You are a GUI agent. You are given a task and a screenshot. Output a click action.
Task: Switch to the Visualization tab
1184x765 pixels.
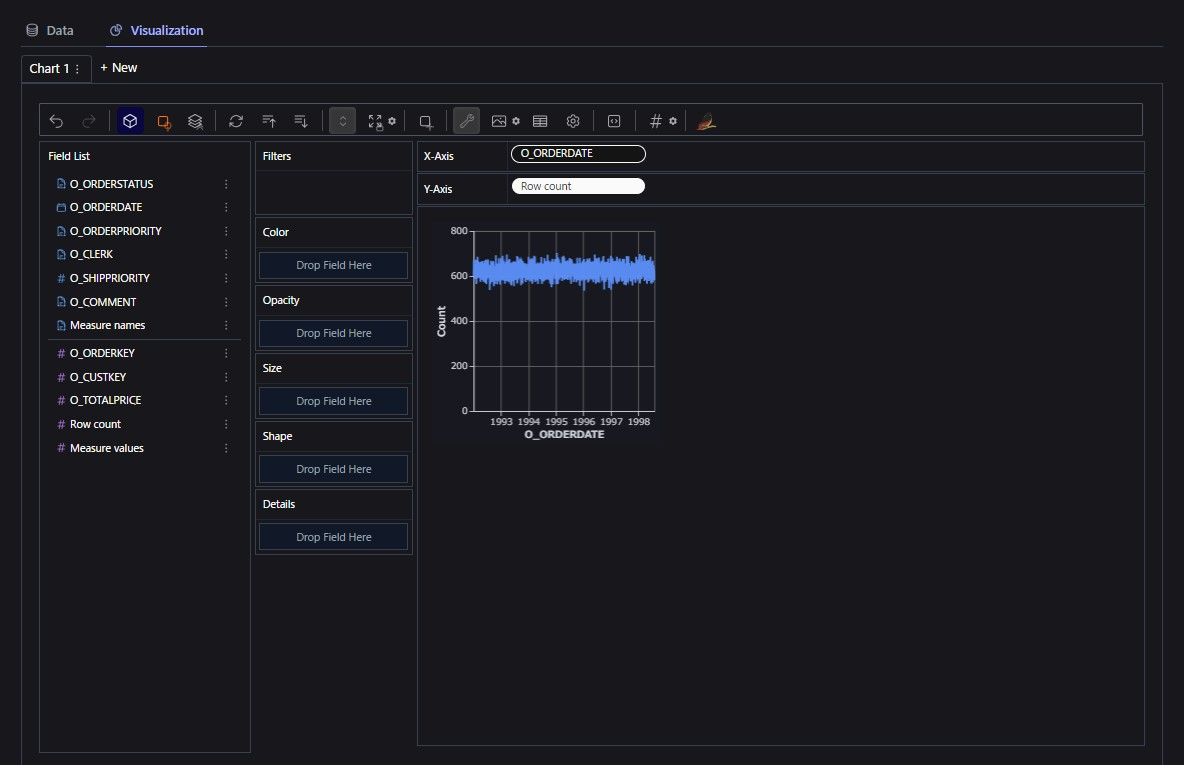pos(156,30)
